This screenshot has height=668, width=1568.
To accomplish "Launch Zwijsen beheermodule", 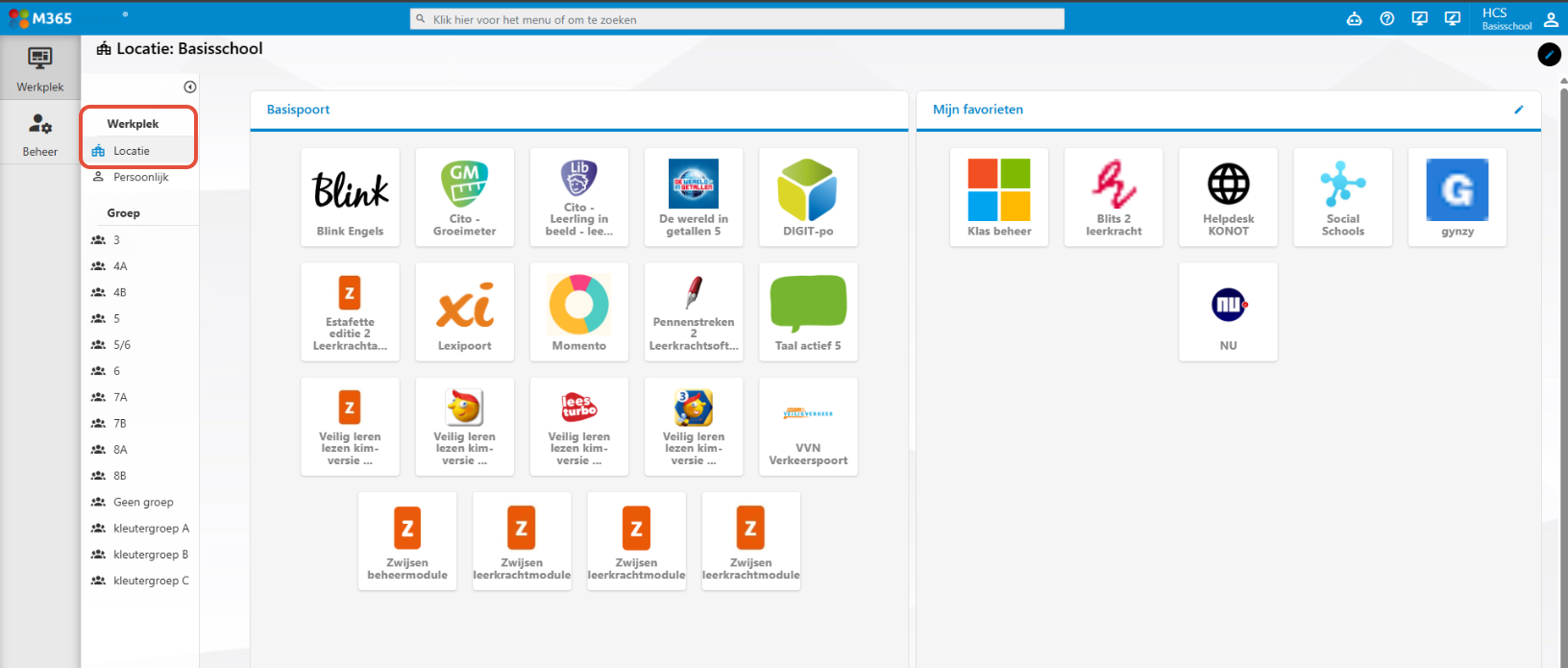I will 407,540.
